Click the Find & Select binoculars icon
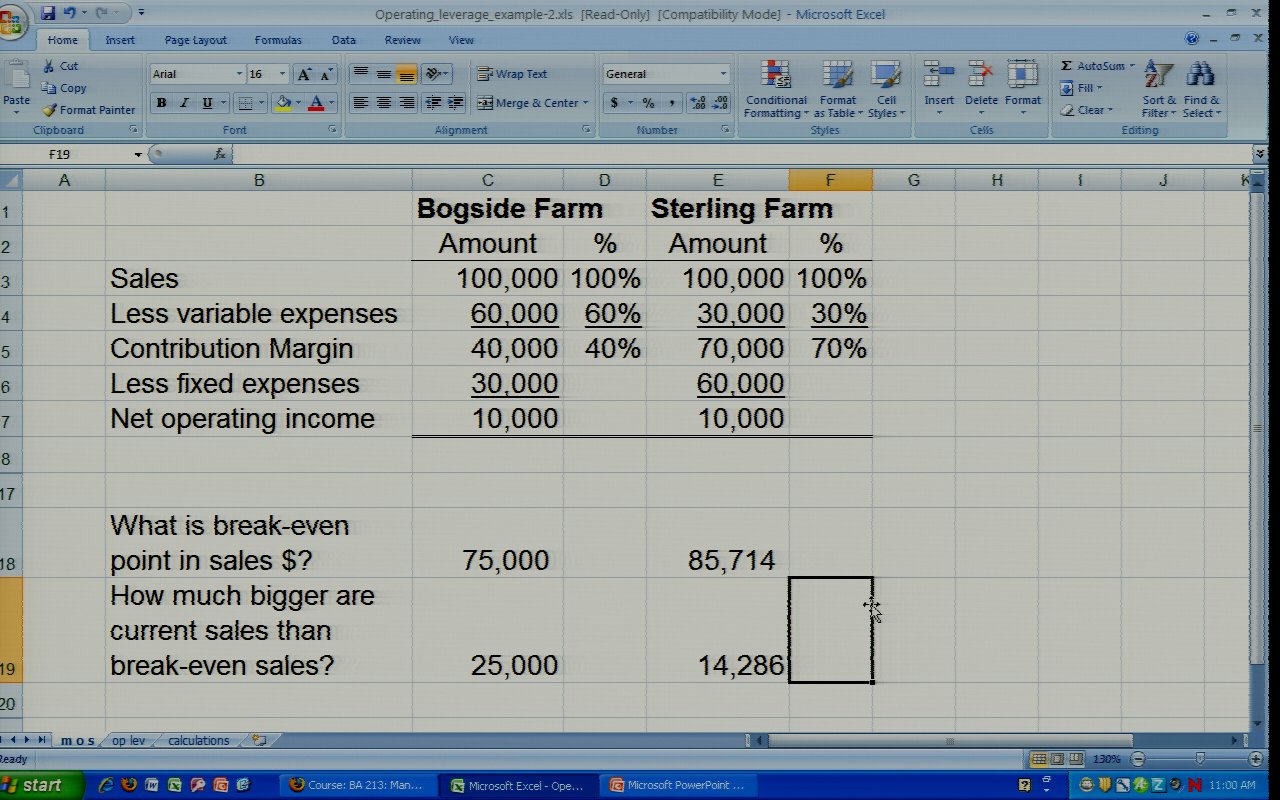 pos(1200,76)
